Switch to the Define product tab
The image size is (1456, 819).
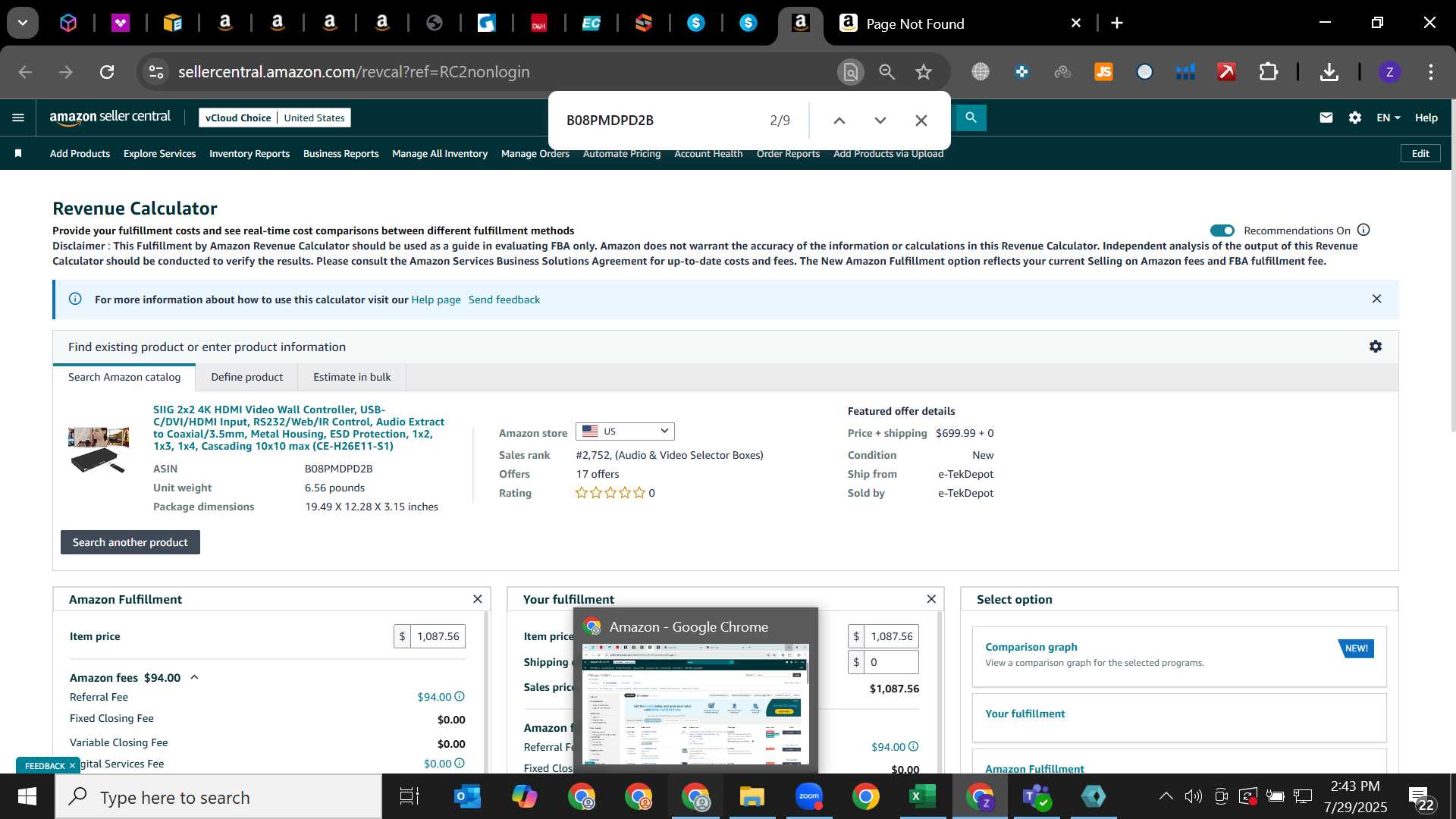pyautogui.click(x=246, y=377)
